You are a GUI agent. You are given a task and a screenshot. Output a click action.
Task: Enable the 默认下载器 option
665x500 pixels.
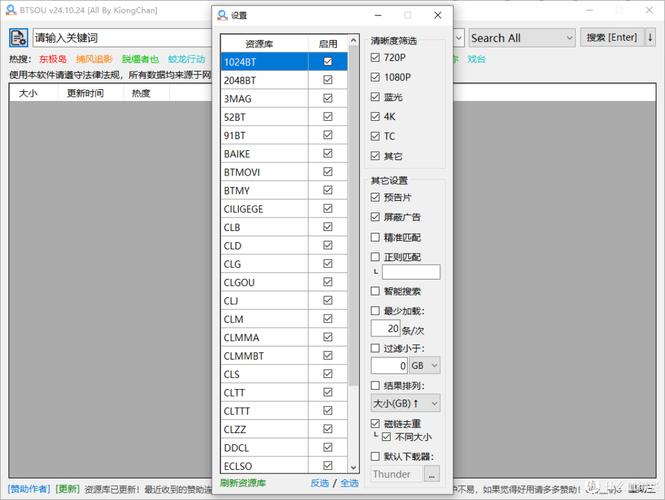(x=375, y=456)
